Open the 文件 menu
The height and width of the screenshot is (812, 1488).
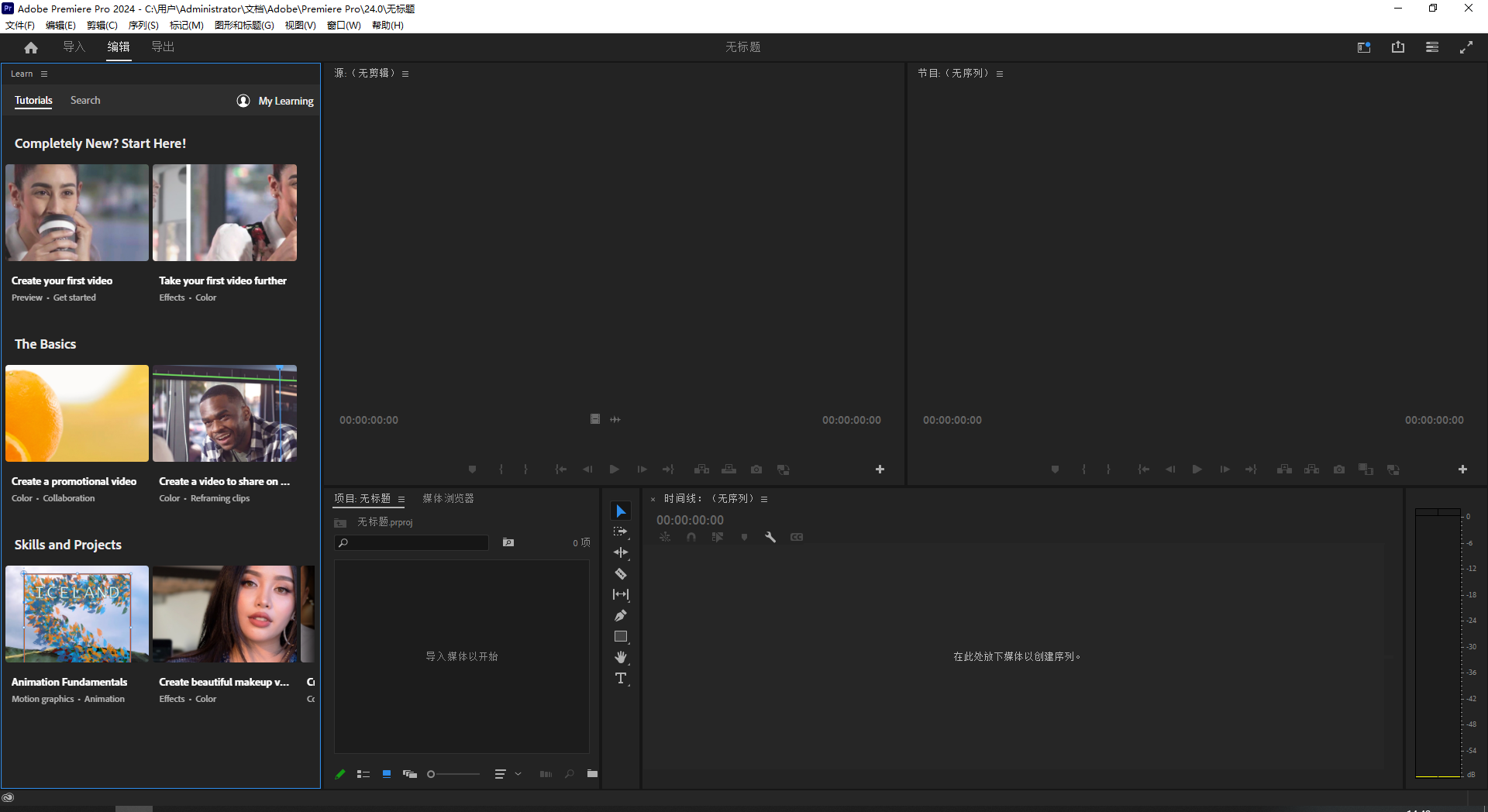[20, 25]
